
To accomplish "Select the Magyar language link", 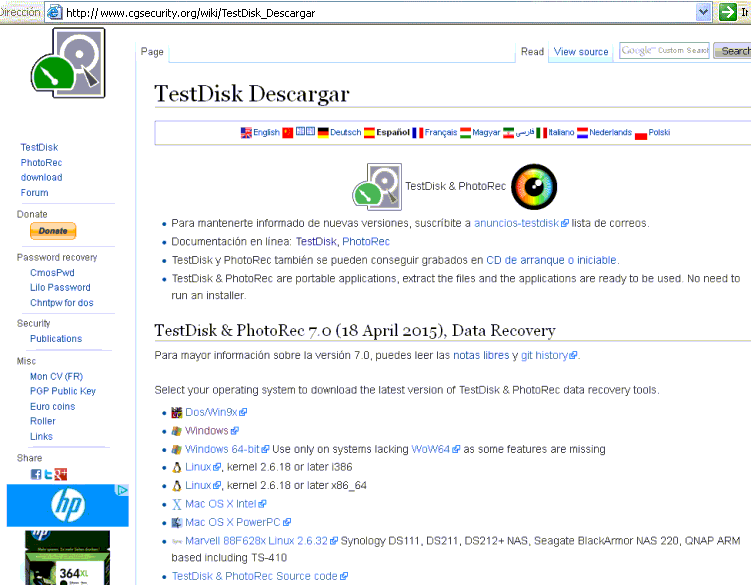I will pyautogui.click(x=486, y=132).
